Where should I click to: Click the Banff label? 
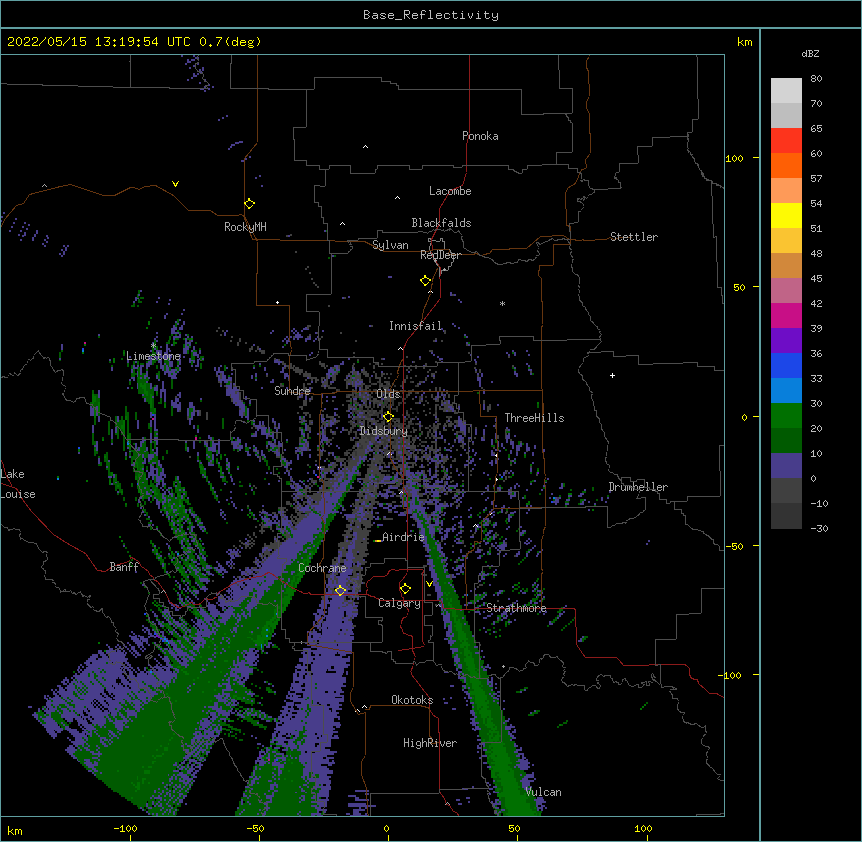pos(124,567)
